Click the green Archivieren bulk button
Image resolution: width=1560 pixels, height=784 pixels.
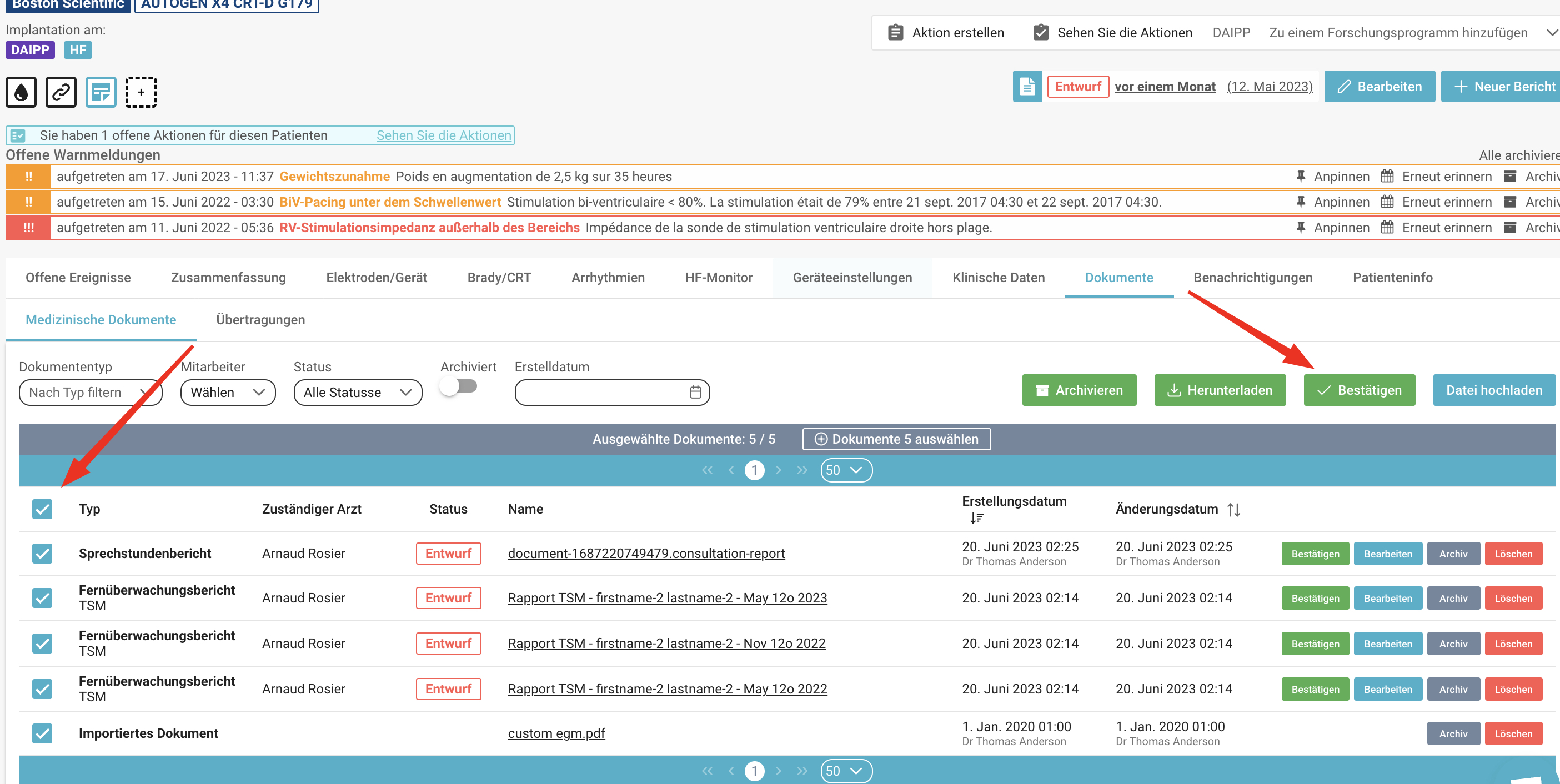pos(1079,390)
